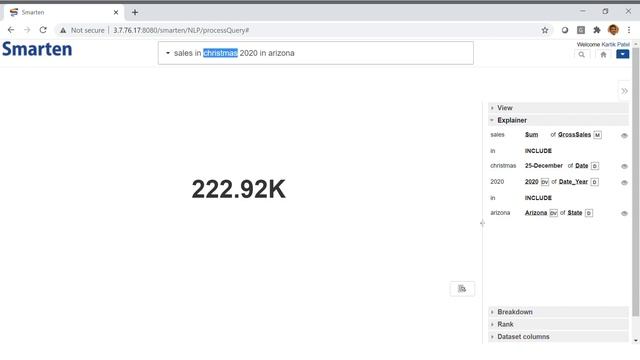Click the 222.92K result value
Image resolution: width=640 pixels, height=360 pixels.
(x=239, y=189)
